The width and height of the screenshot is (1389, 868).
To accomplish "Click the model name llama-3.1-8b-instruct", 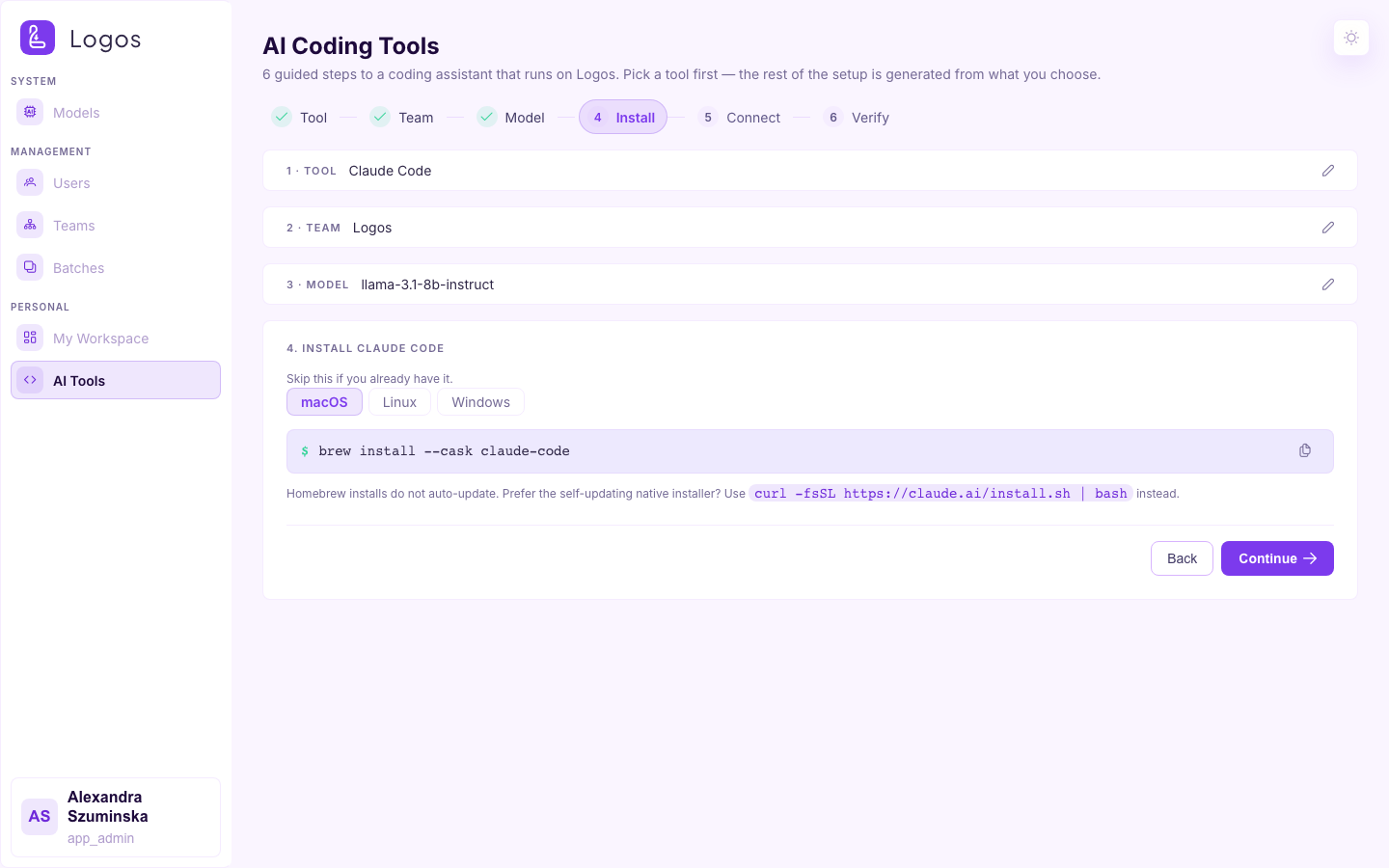I will [427, 285].
